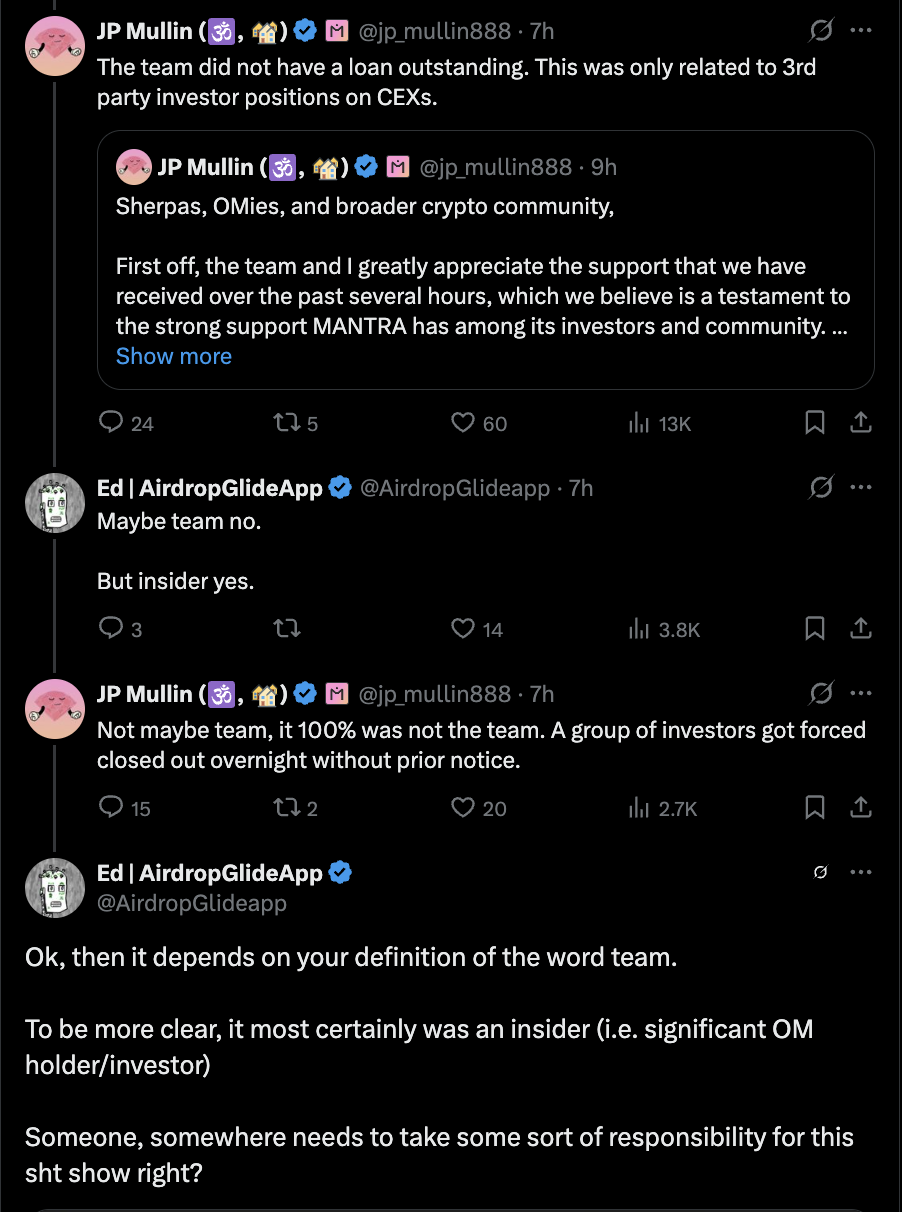Expand quoted tweet with Show more
The width and height of the screenshot is (902, 1212).
tap(174, 356)
